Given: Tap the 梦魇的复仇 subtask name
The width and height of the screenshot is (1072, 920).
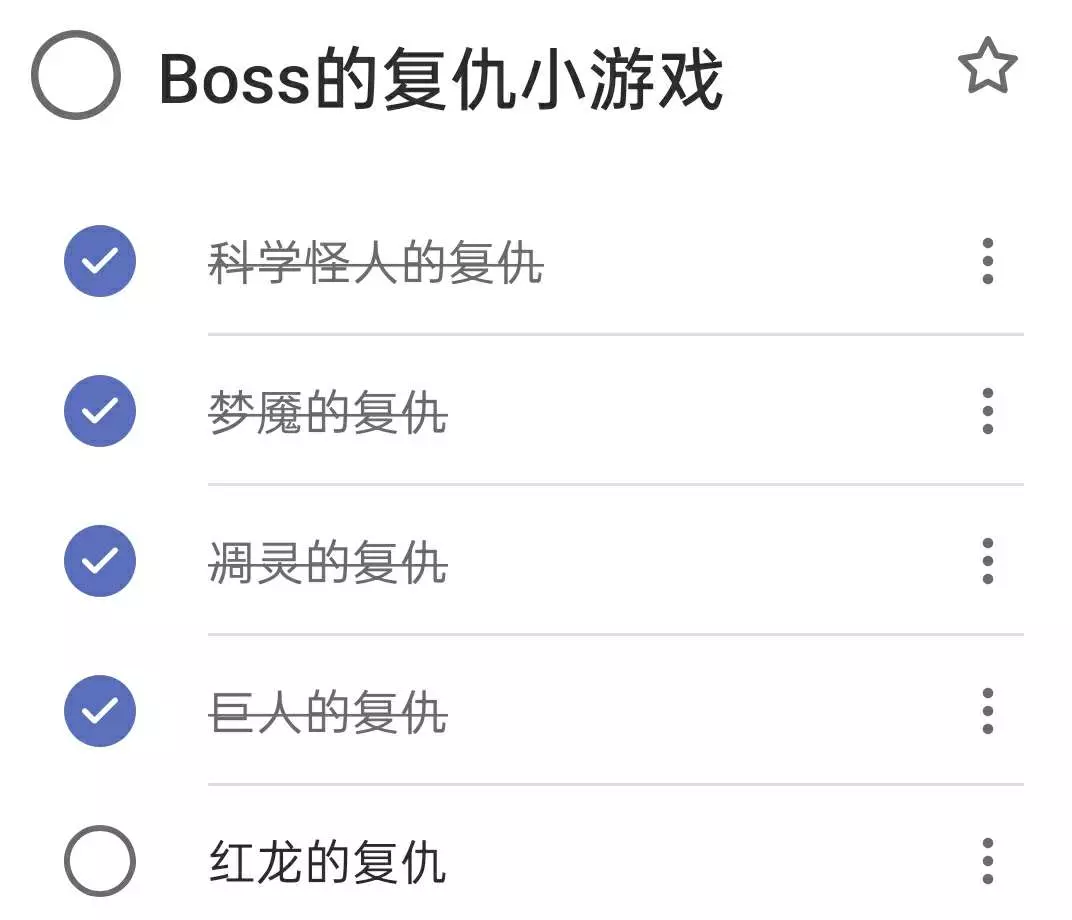Looking at the screenshot, I should tap(327, 413).
